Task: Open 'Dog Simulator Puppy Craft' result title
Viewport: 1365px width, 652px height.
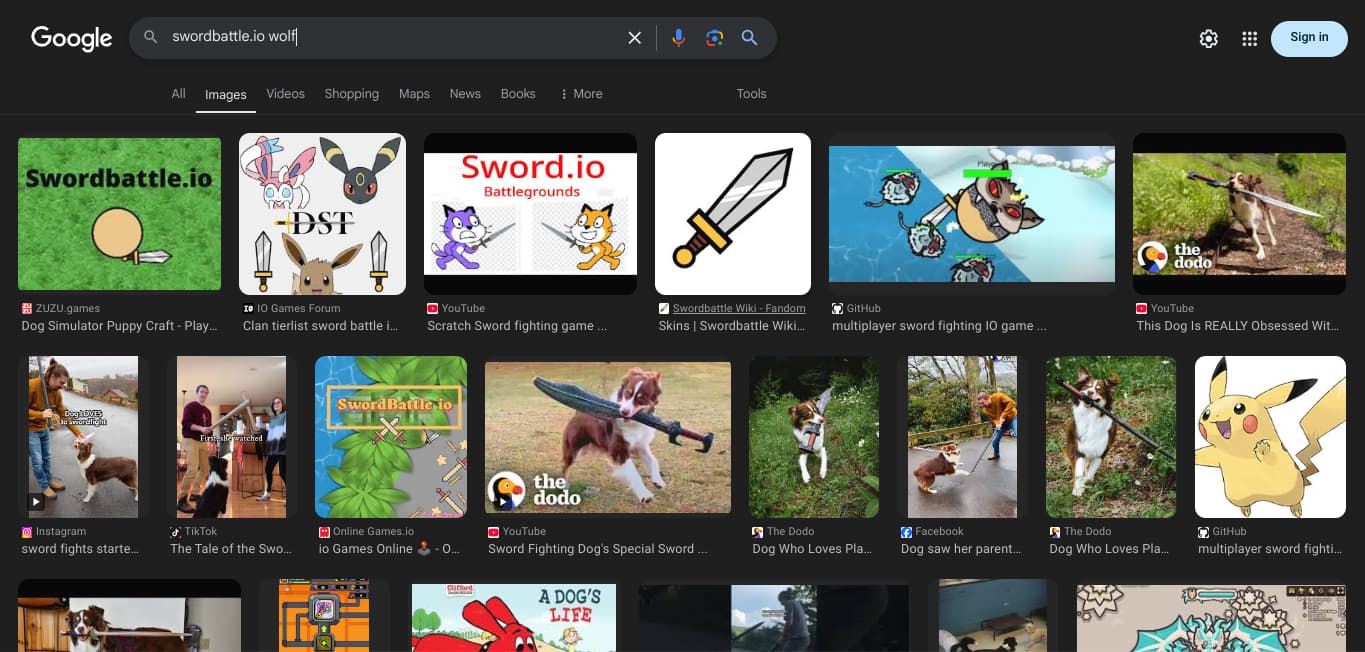Action: point(120,326)
